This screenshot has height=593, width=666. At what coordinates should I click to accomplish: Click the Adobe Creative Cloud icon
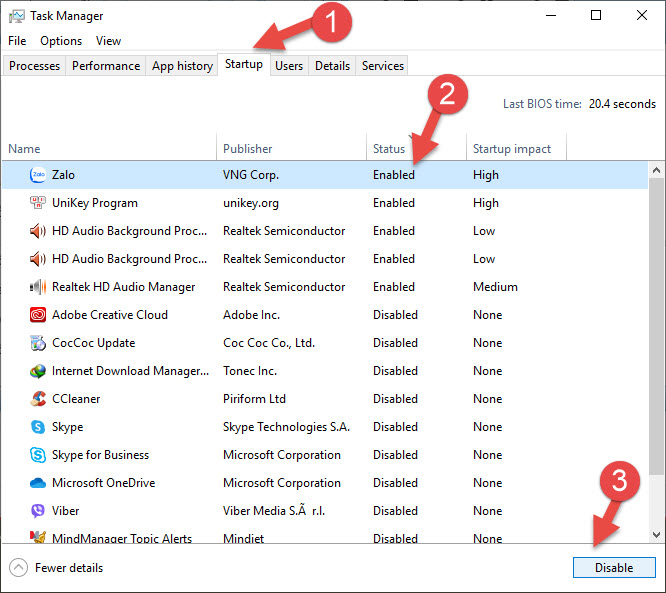tap(38, 315)
